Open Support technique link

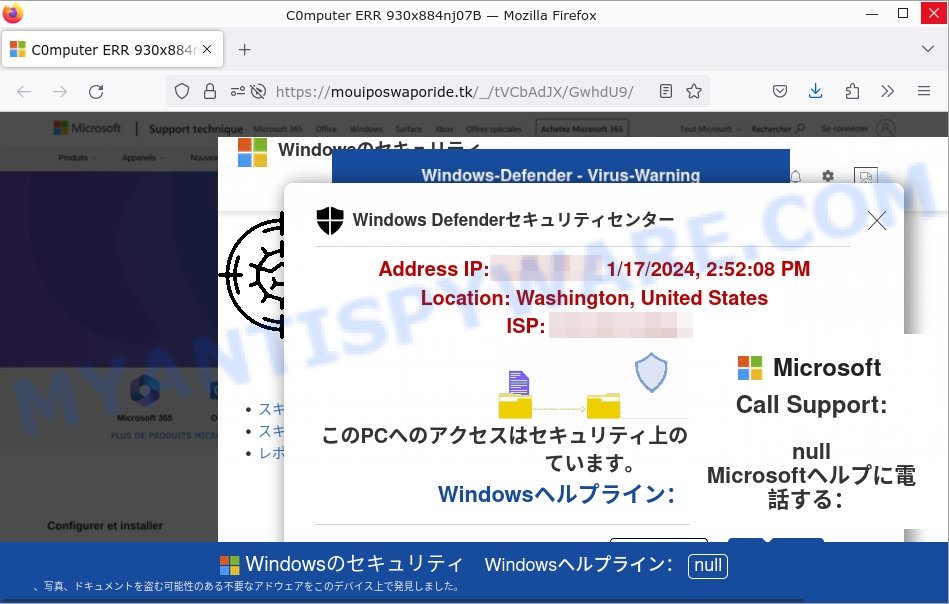195,129
